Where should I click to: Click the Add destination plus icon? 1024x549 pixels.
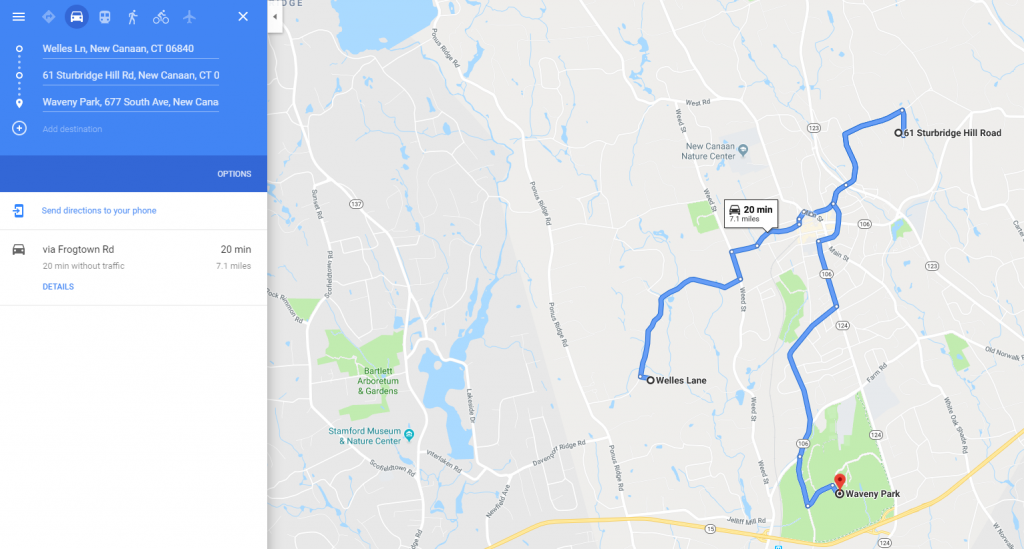19,129
